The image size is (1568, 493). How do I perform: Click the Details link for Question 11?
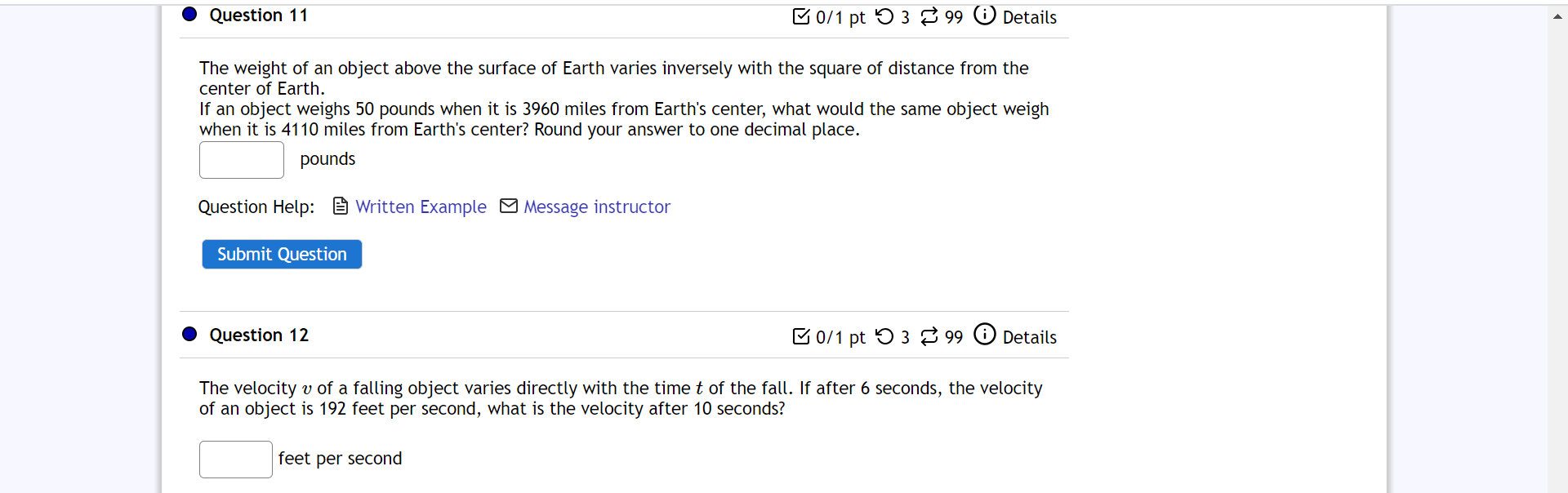coord(1030,17)
